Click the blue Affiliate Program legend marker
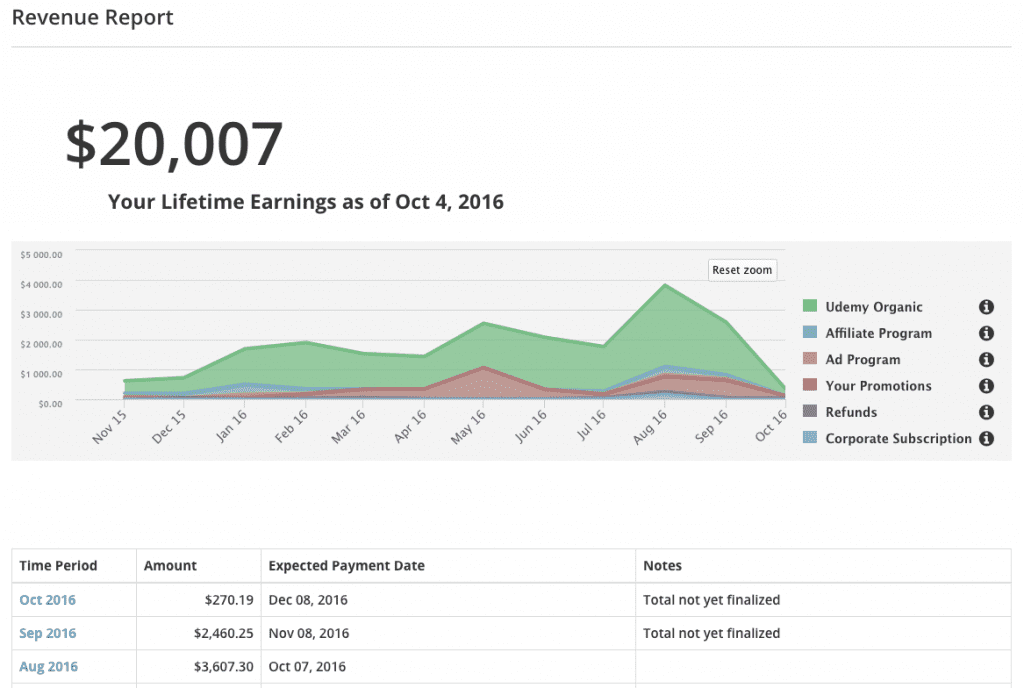Viewport: 1024px width, 688px height. pyautogui.click(x=808, y=332)
